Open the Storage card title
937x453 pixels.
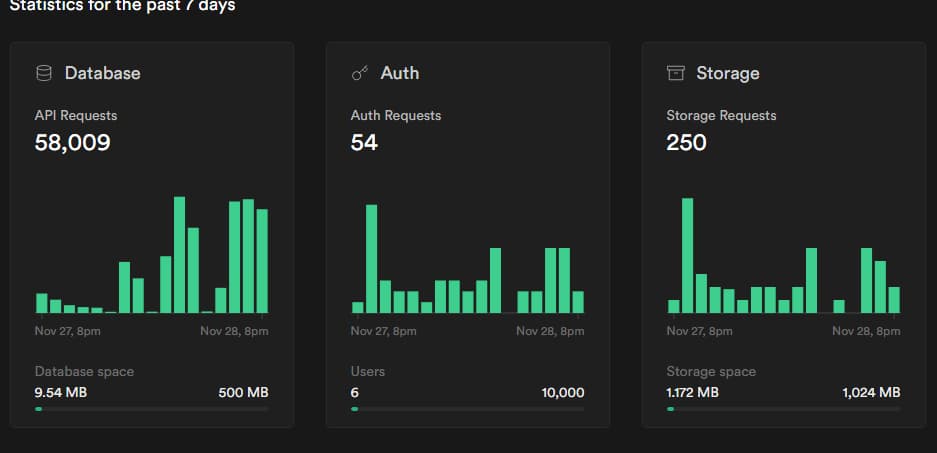pos(727,73)
